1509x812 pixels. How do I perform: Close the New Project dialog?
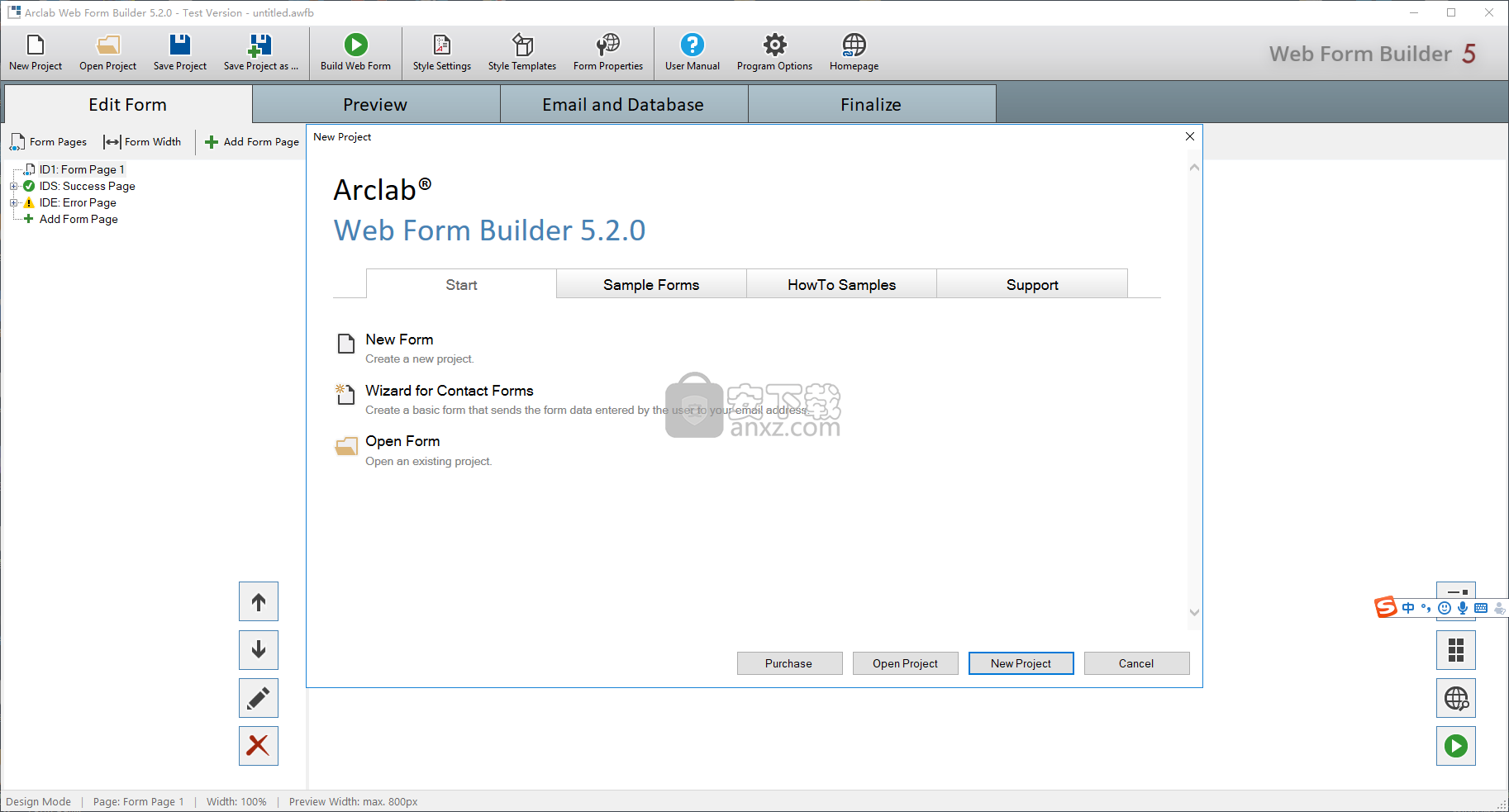(1190, 136)
